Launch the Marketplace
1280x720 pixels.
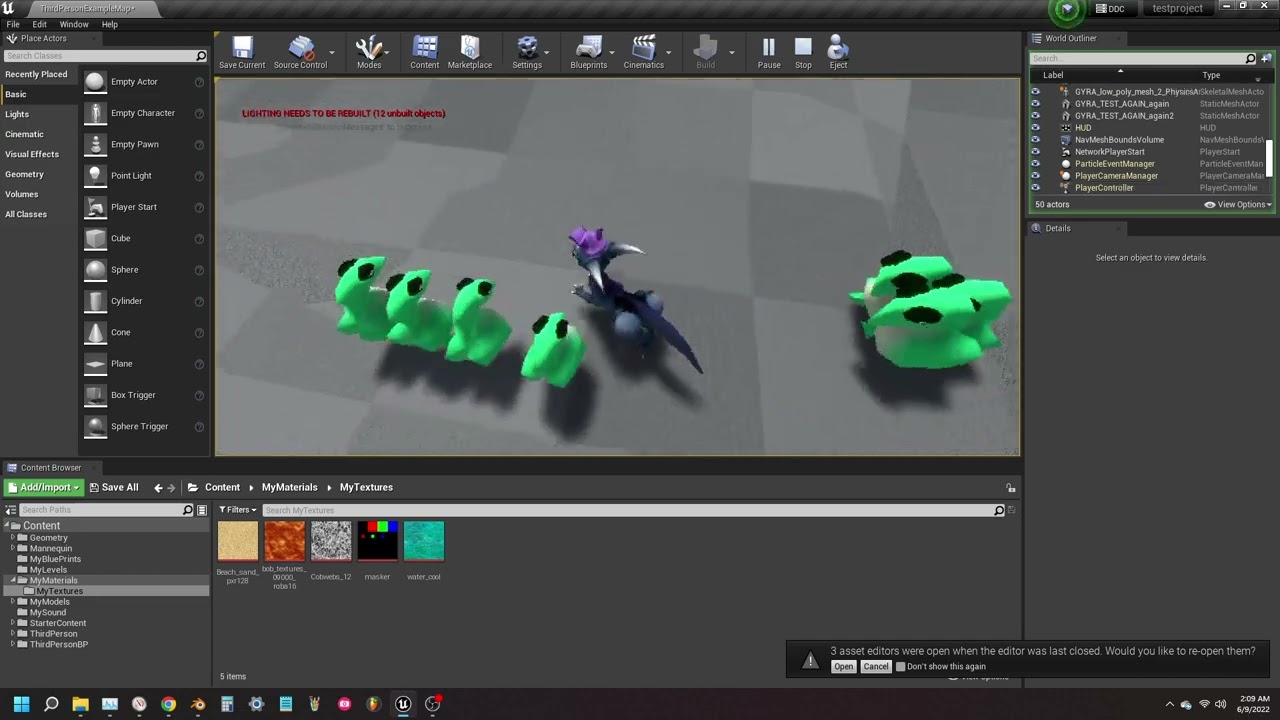(x=470, y=52)
